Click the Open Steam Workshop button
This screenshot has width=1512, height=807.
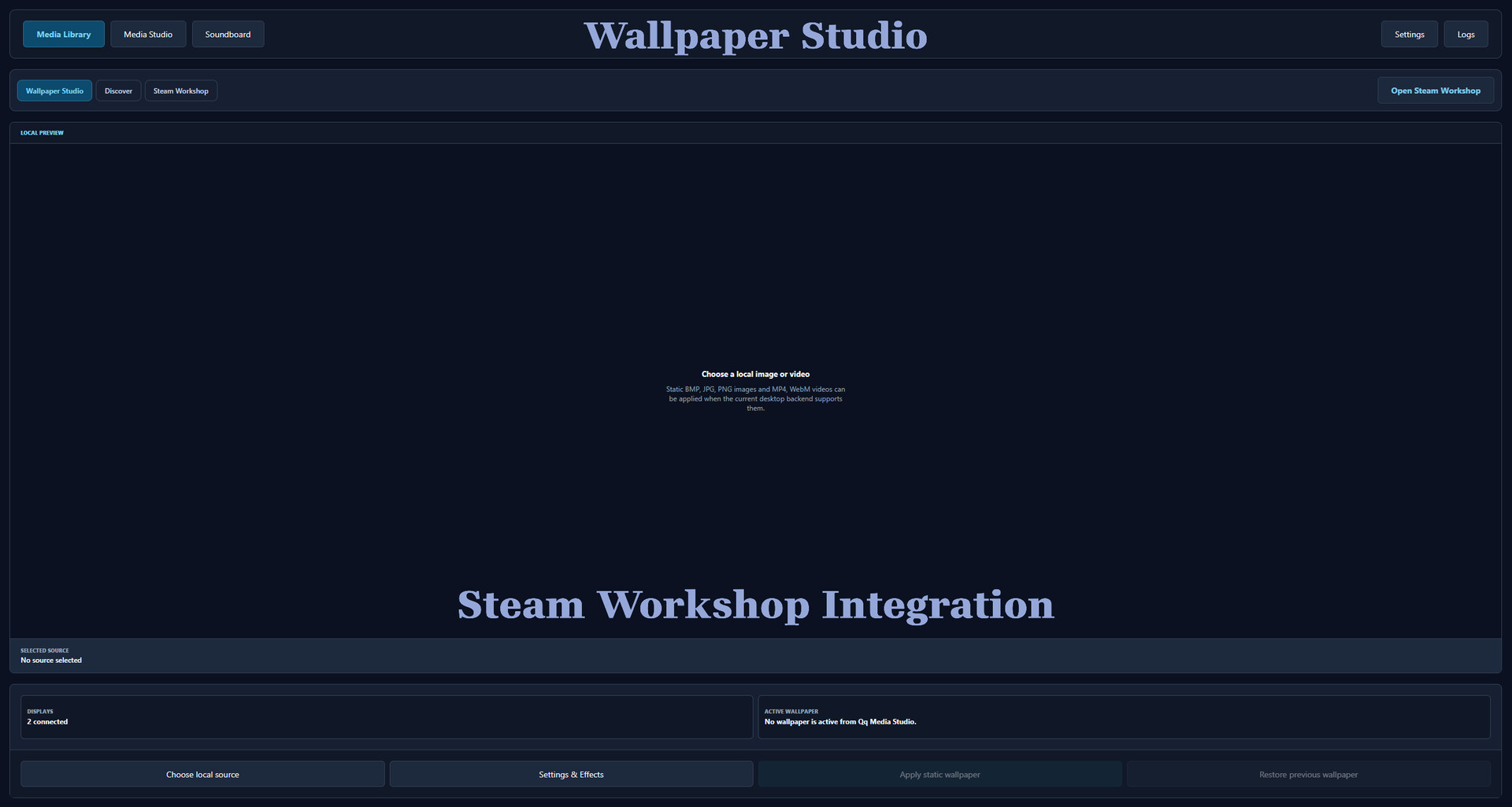coord(1436,91)
